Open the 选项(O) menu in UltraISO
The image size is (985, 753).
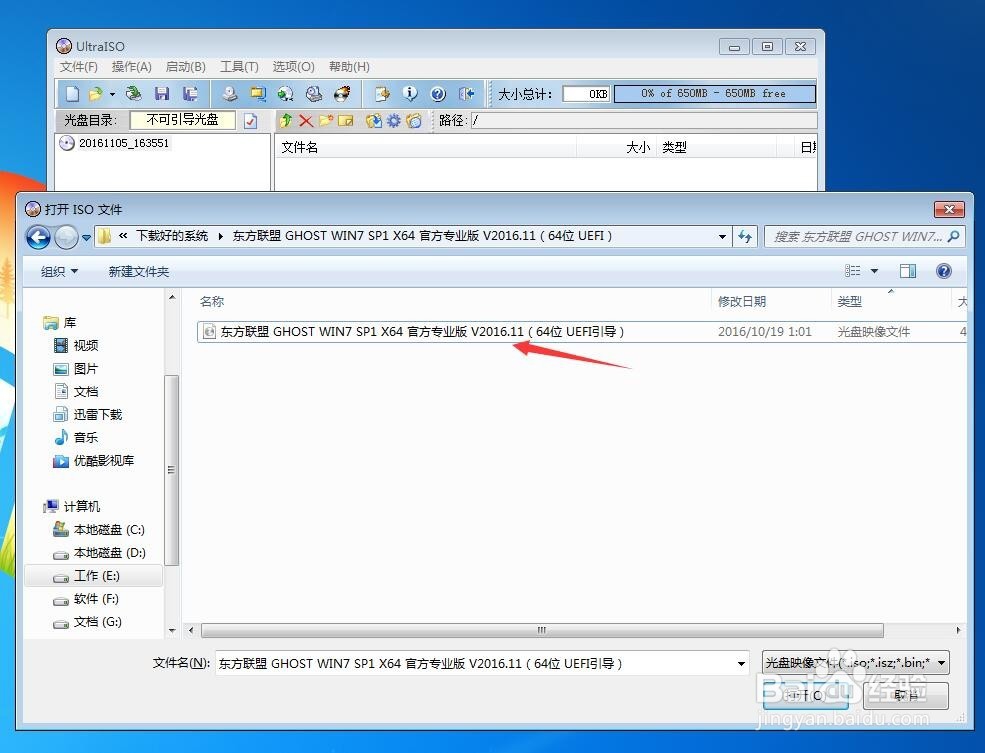pyautogui.click(x=293, y=67)
